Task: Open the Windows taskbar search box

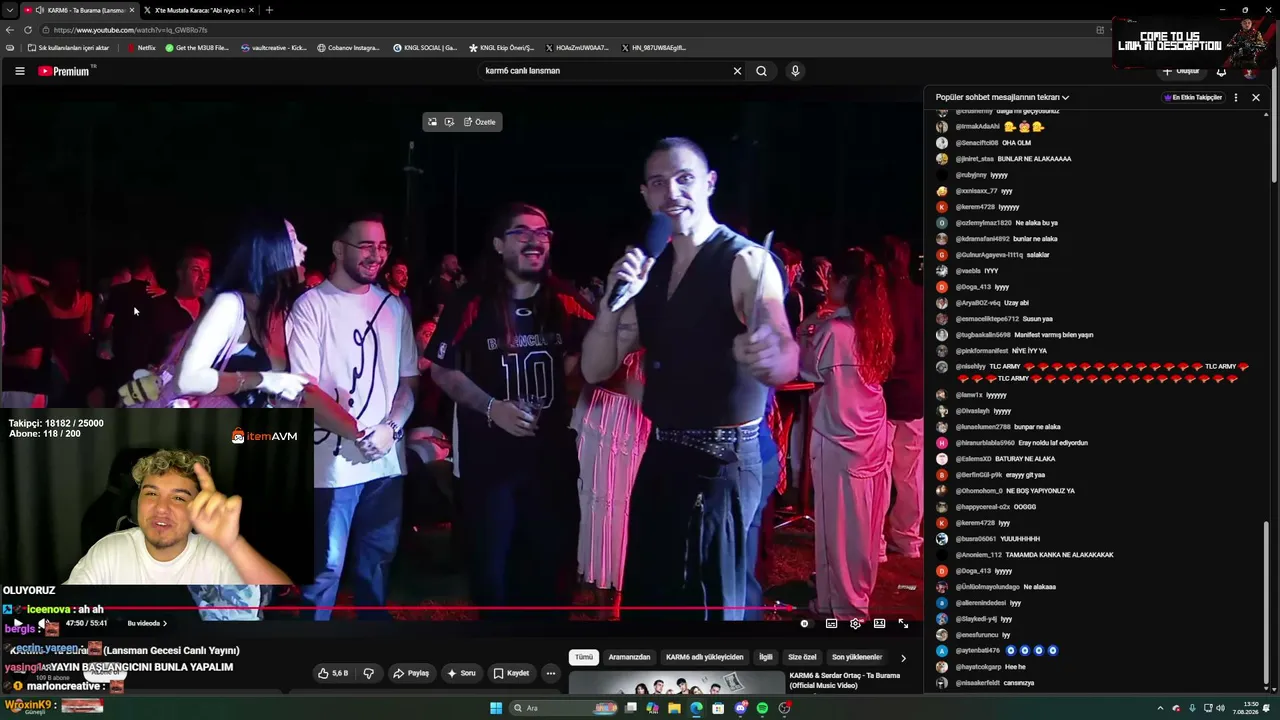Action: click(x=562, y=708)
